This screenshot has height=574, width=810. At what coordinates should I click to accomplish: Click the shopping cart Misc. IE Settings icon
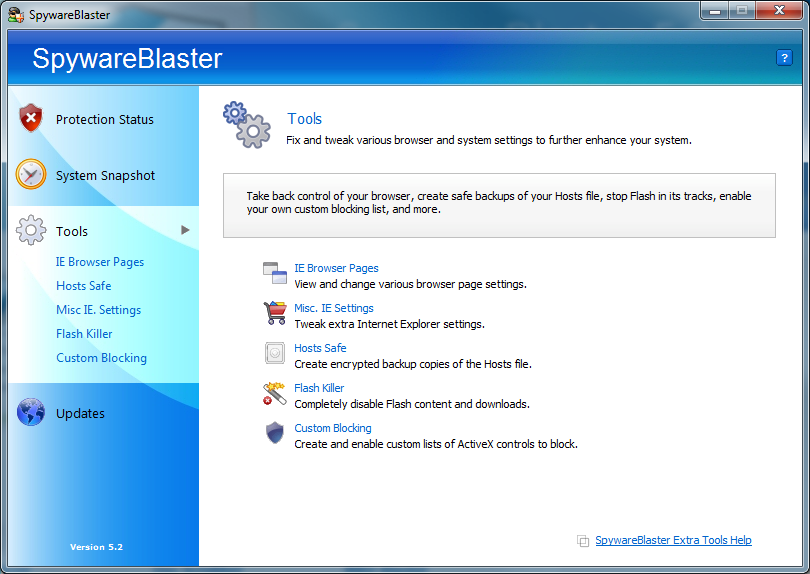click(x=274, y=313)
